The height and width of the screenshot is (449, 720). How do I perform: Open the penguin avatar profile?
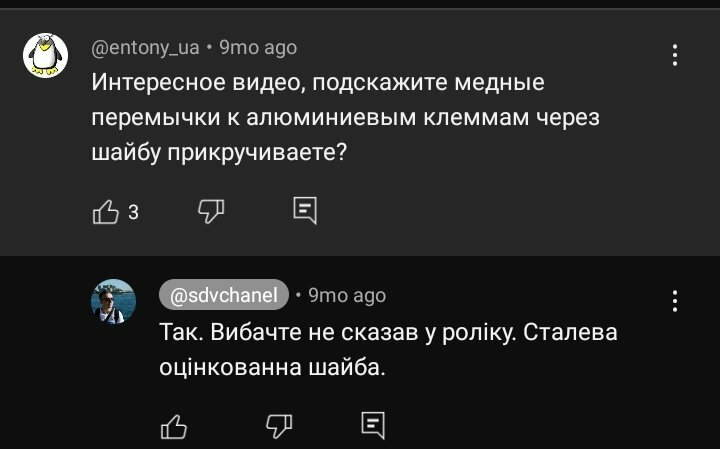[45, 55]
